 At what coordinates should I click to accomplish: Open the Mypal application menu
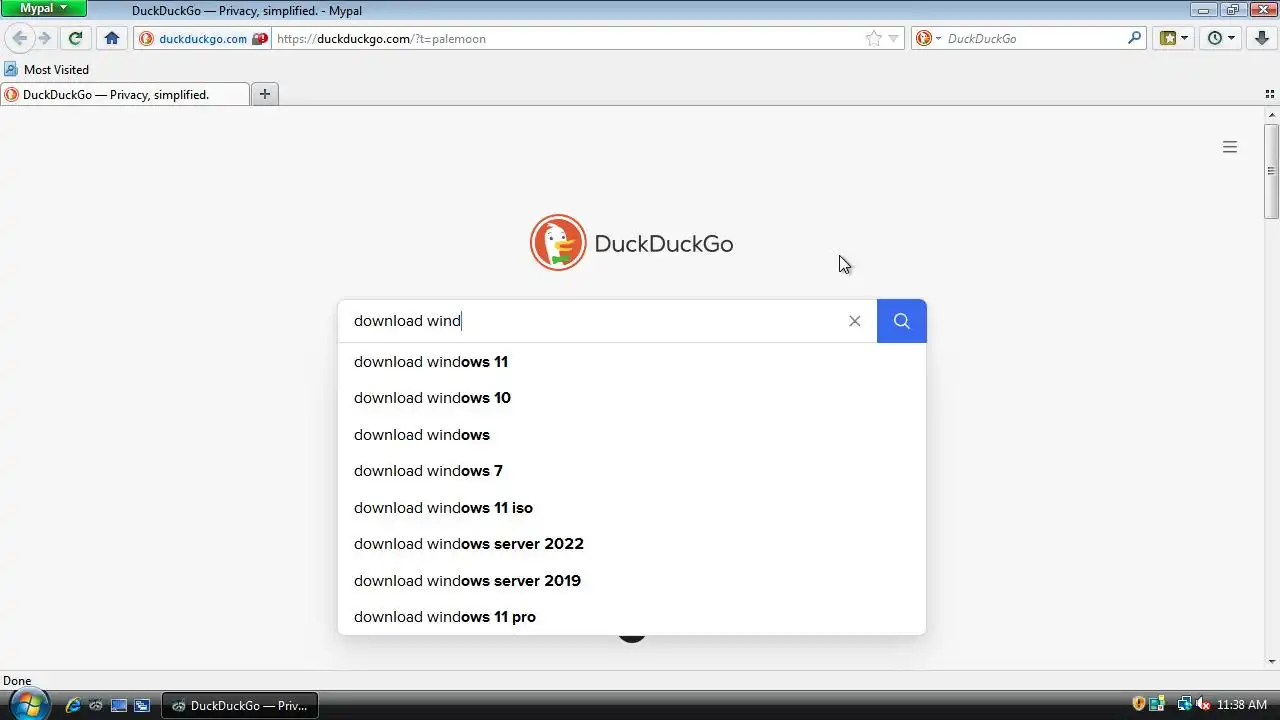click(x=44, y=8)
